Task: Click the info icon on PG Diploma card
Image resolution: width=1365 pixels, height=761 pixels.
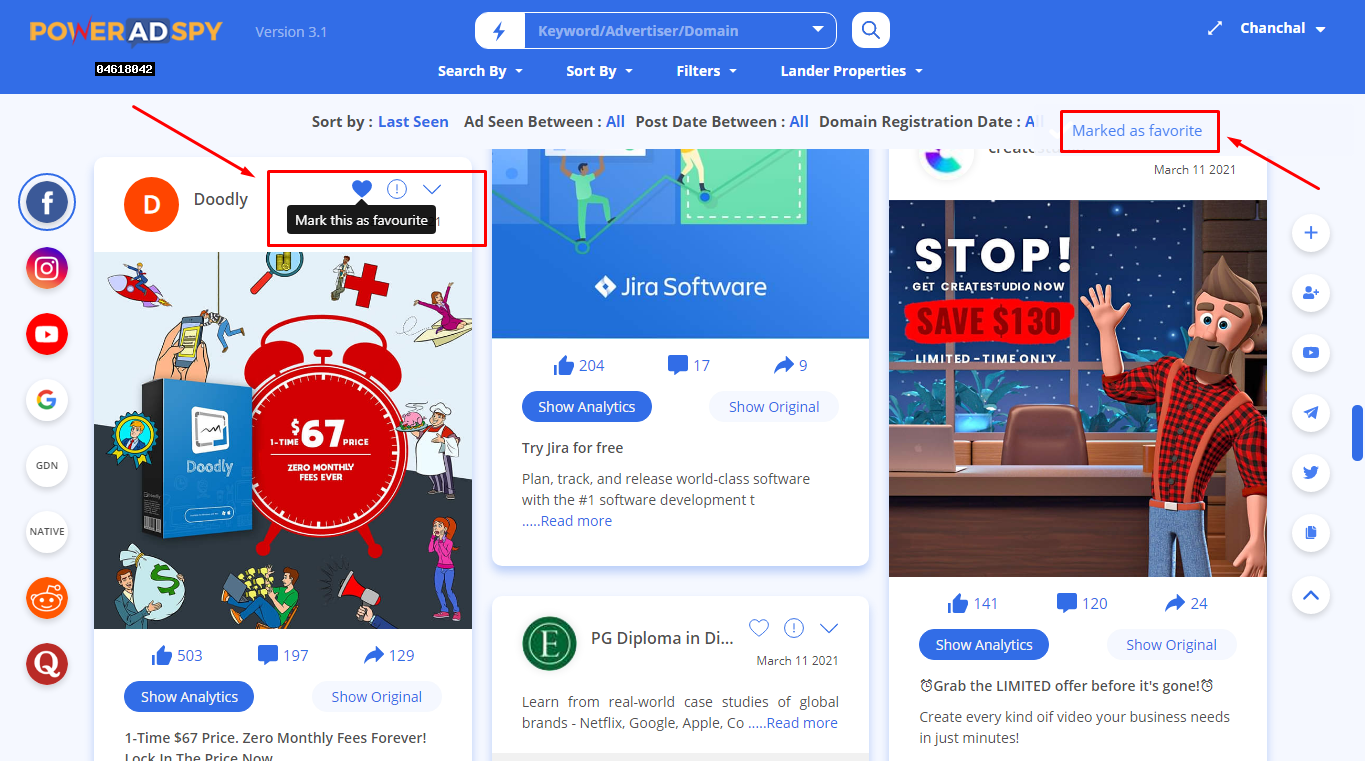Action: coord(794,628)
